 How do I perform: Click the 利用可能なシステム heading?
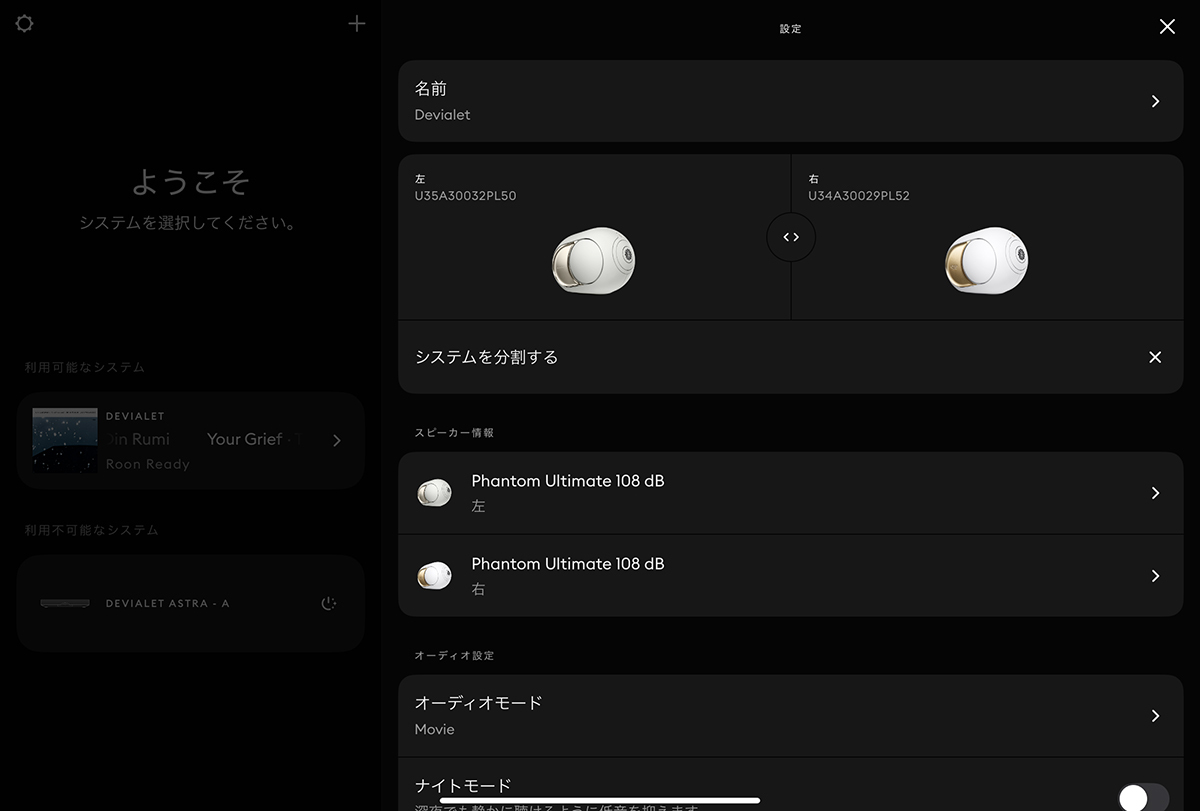coord(85,367)
